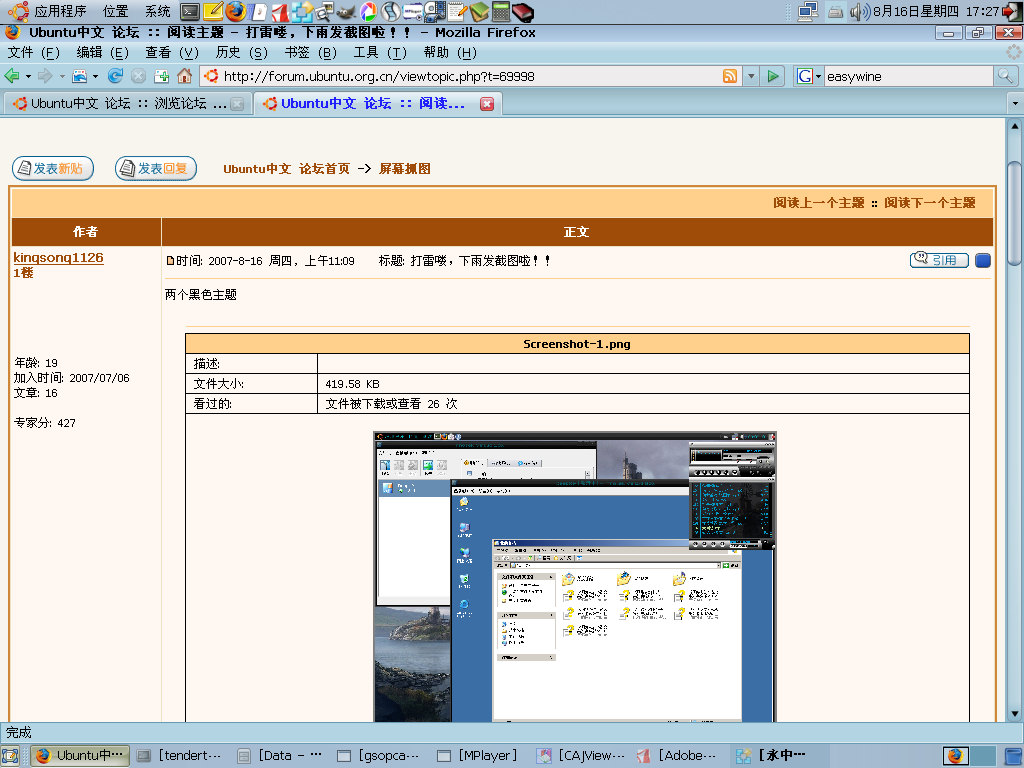The width and height of the screenshot is (1024, 768).
Task: Open the 位置 panel menu
Action: pyautogui.click(x=116, y=11)
